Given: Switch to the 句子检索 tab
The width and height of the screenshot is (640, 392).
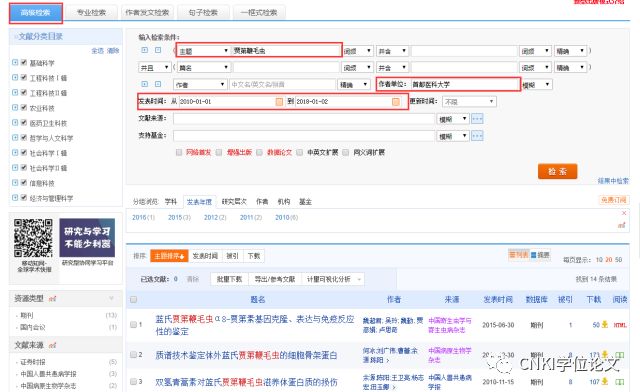Looking at the screenshot, I should click(203, 13).
